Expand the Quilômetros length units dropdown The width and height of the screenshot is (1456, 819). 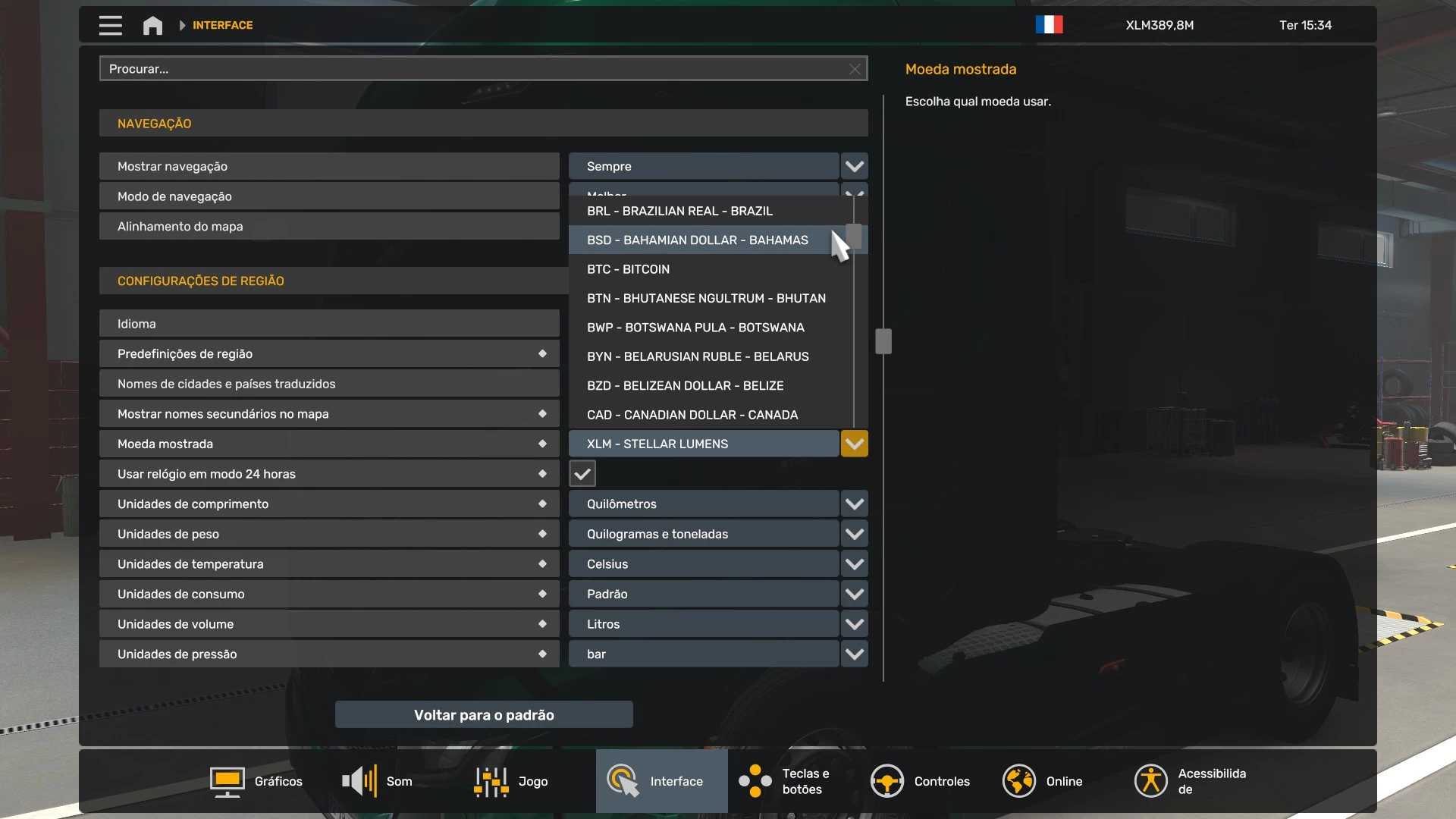(x=854, y=504)
